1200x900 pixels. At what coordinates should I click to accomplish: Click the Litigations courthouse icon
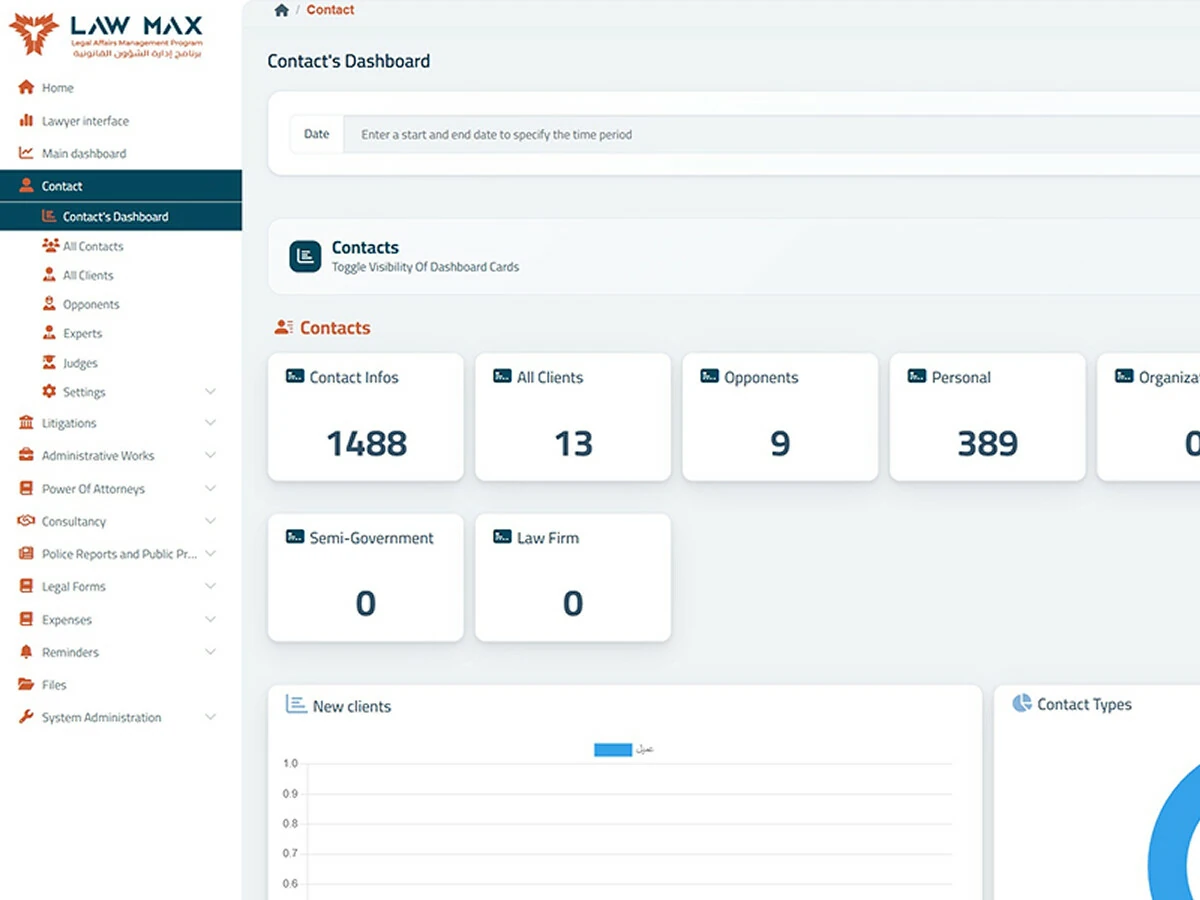26,423
